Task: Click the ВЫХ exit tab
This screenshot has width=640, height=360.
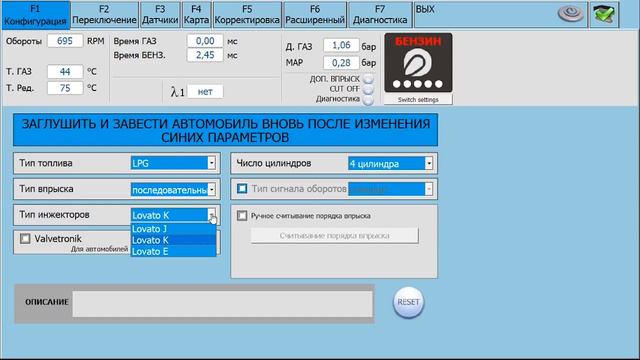Action: click(425, 9)
